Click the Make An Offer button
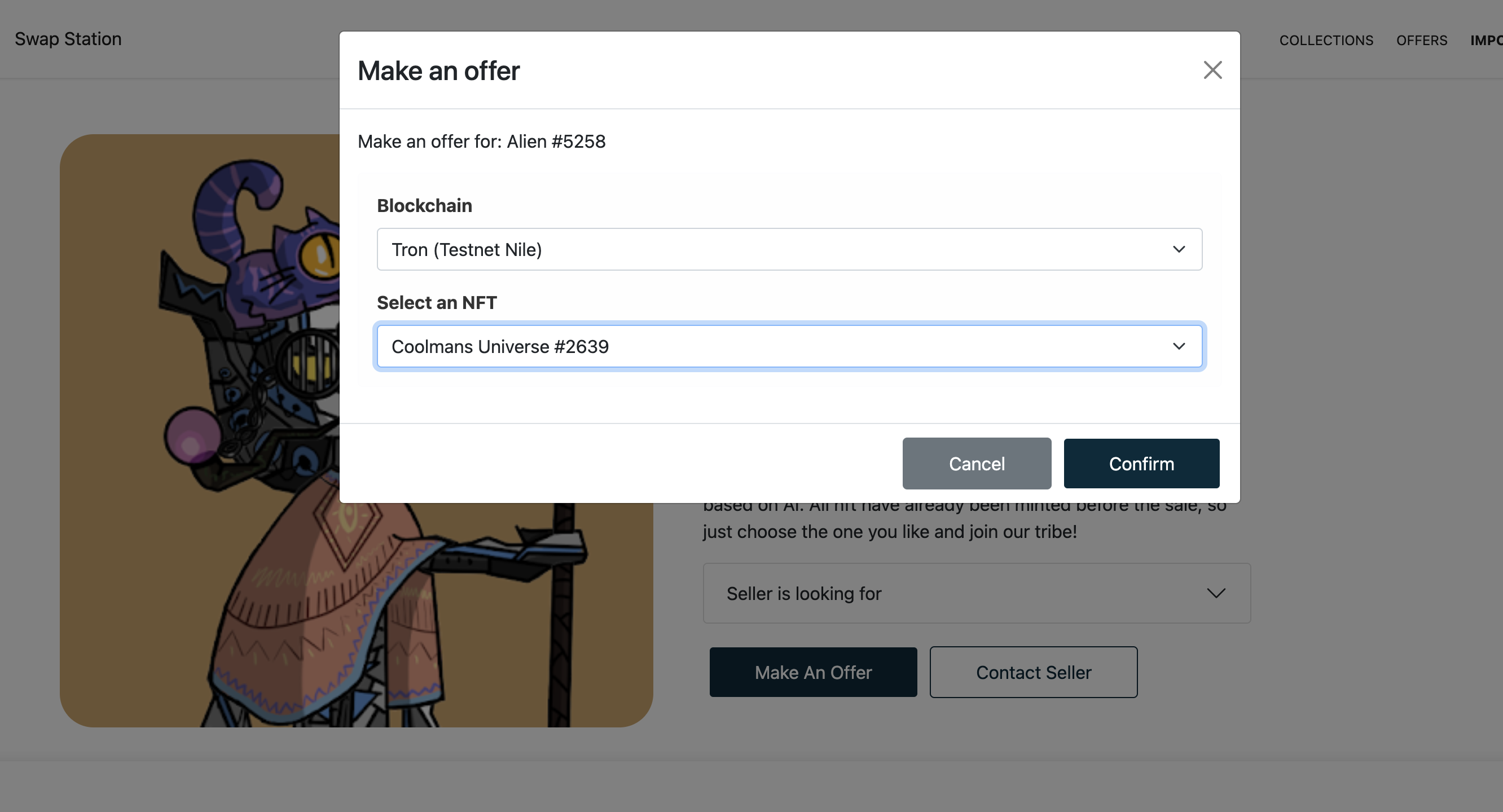1503x812 pixels. (x=814, y=672)
